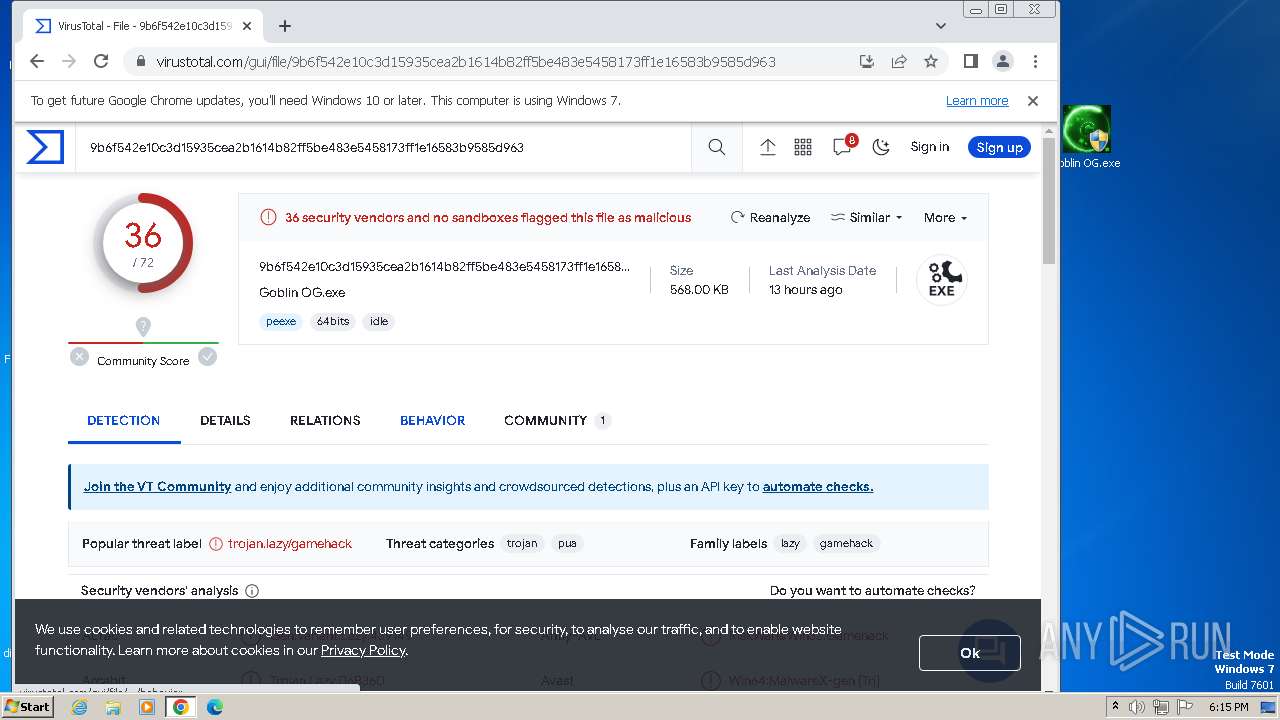Toggle the dark mode moon icon

pos(881,147)
